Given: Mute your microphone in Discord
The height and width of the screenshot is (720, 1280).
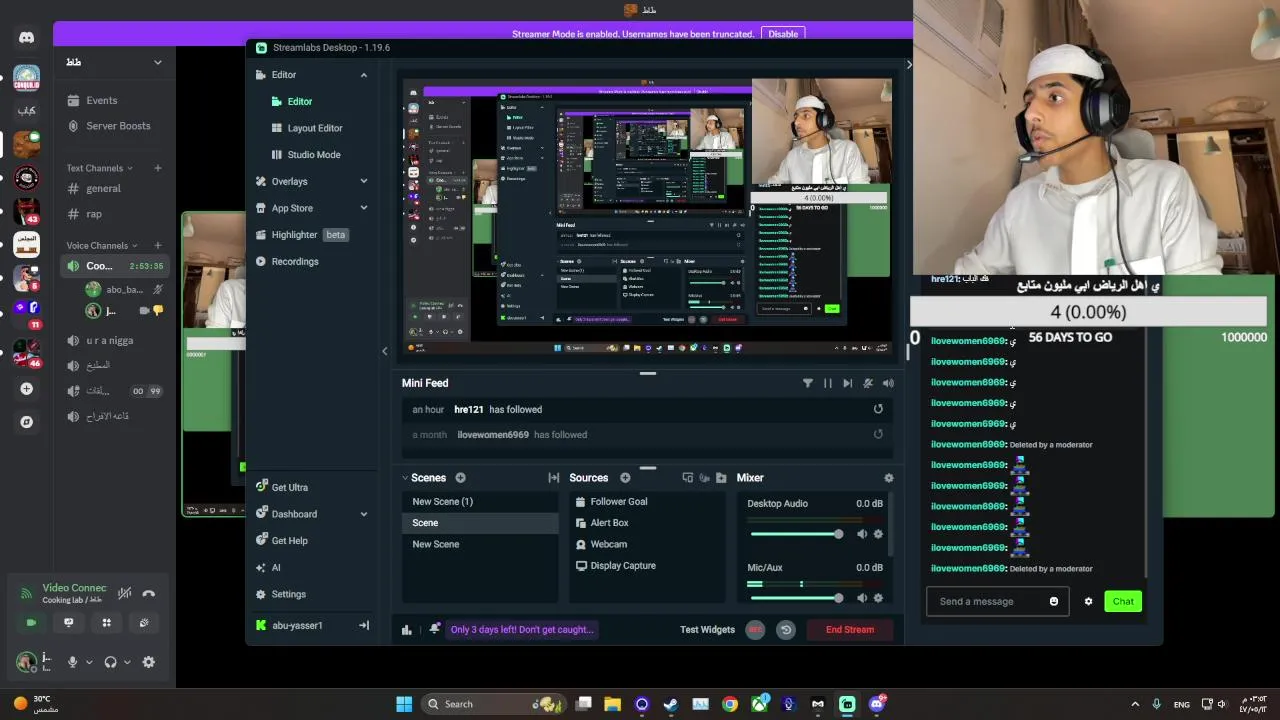Looking at the screenshot, I should click(x=72, y=662).
